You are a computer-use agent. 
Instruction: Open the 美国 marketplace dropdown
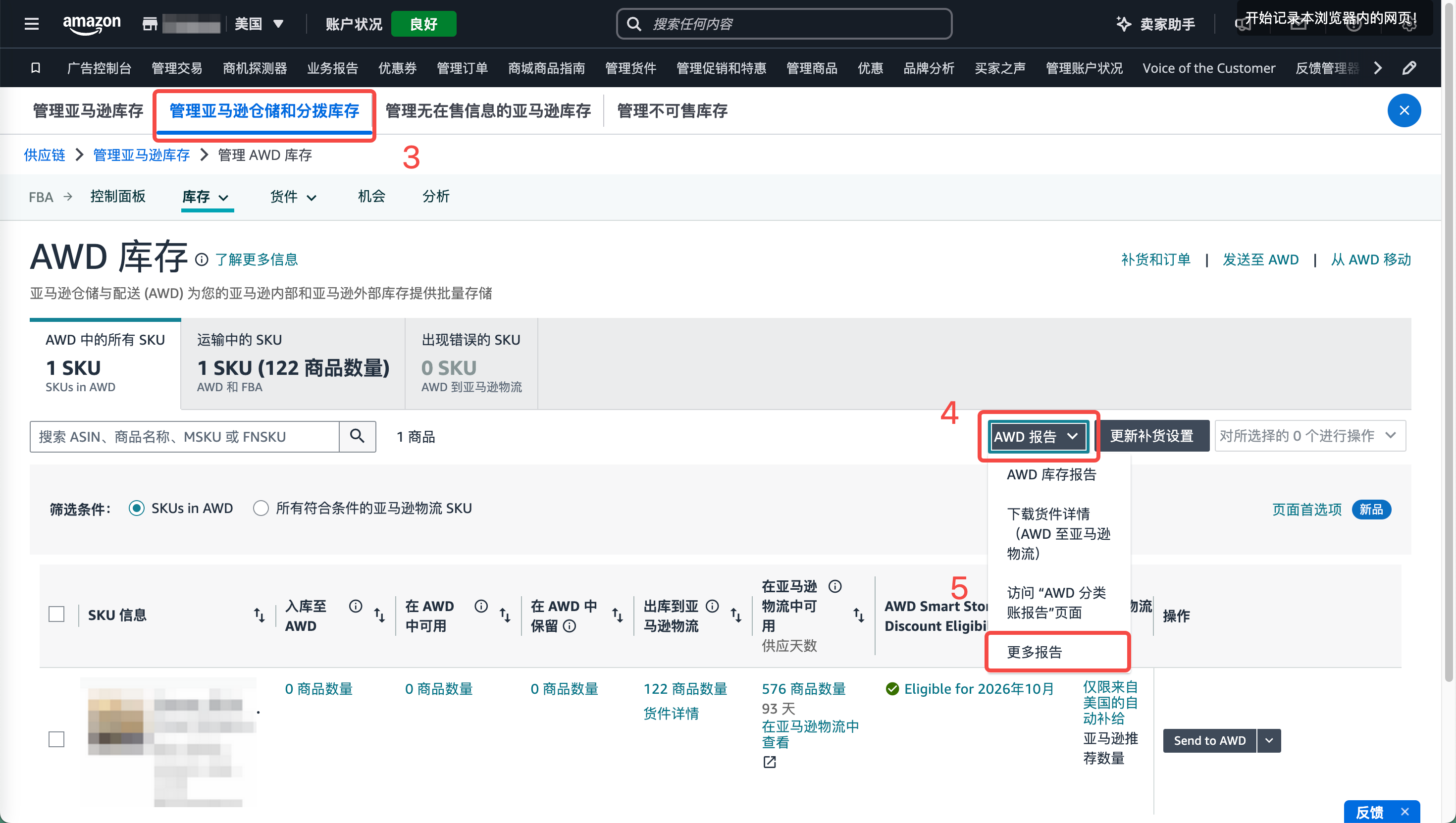[x=259, y=24]
